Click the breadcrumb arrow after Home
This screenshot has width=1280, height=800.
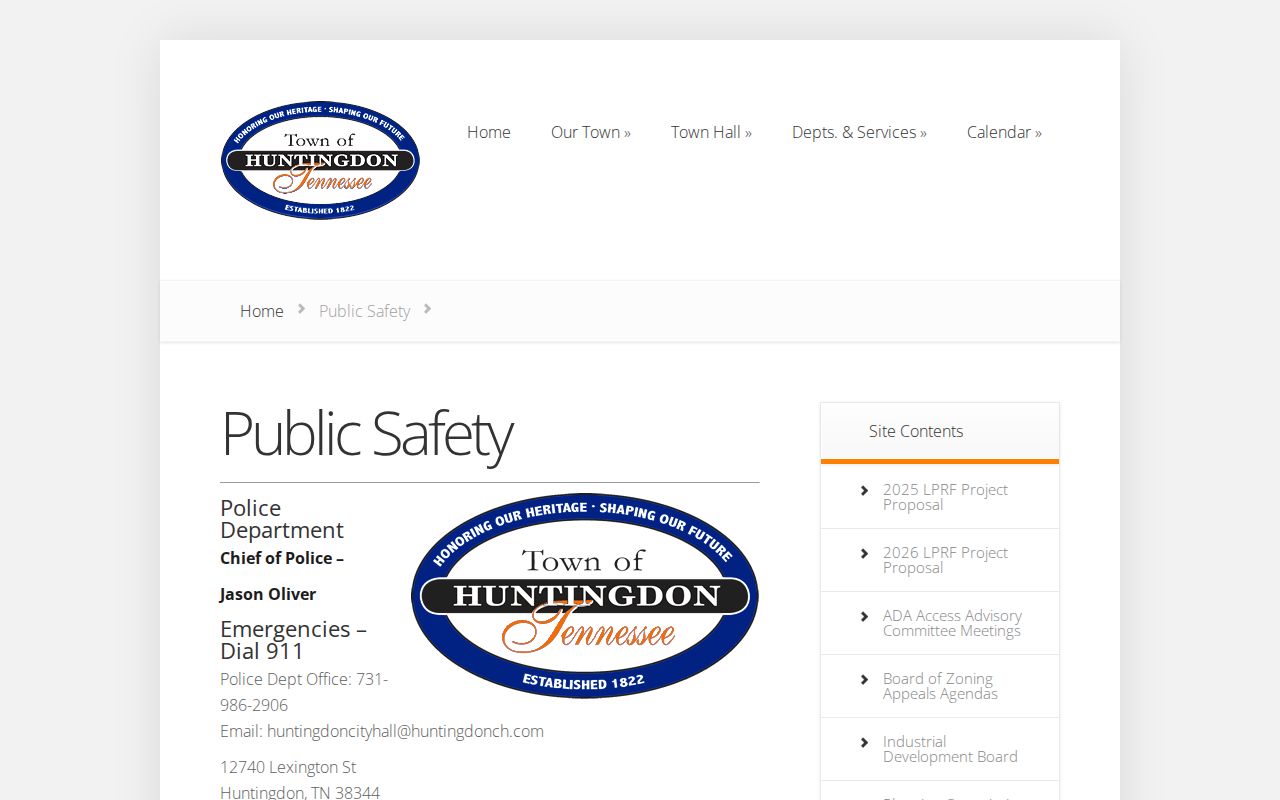[301, 309]
